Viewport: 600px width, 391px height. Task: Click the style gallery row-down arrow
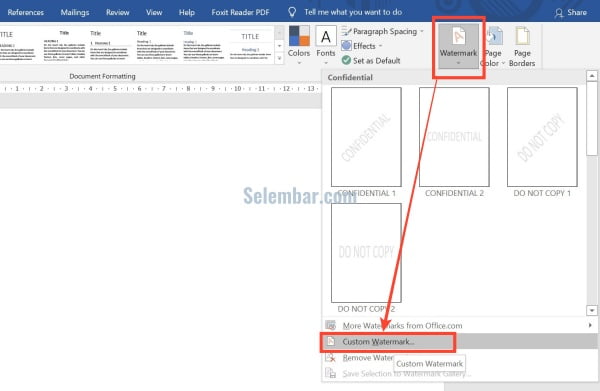pos(279,46)
